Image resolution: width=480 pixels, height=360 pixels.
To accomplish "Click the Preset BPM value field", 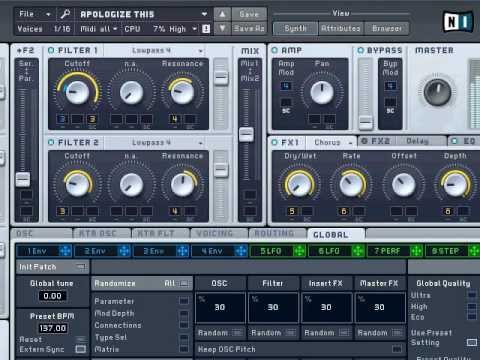I will 53,328.
